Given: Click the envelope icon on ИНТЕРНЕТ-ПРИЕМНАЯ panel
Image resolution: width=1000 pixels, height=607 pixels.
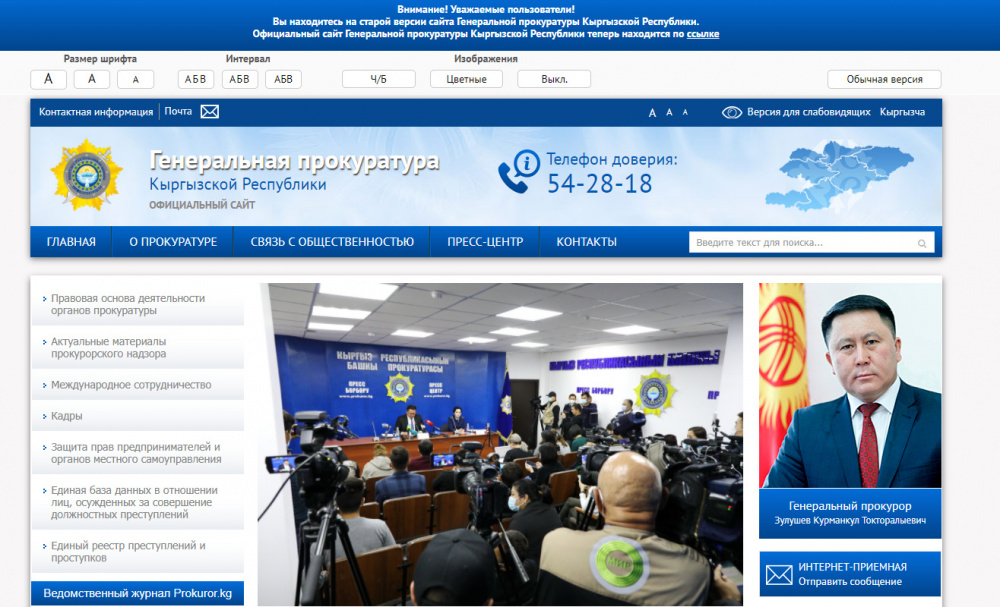Looking at the screenshot, I should pos(780,574).
